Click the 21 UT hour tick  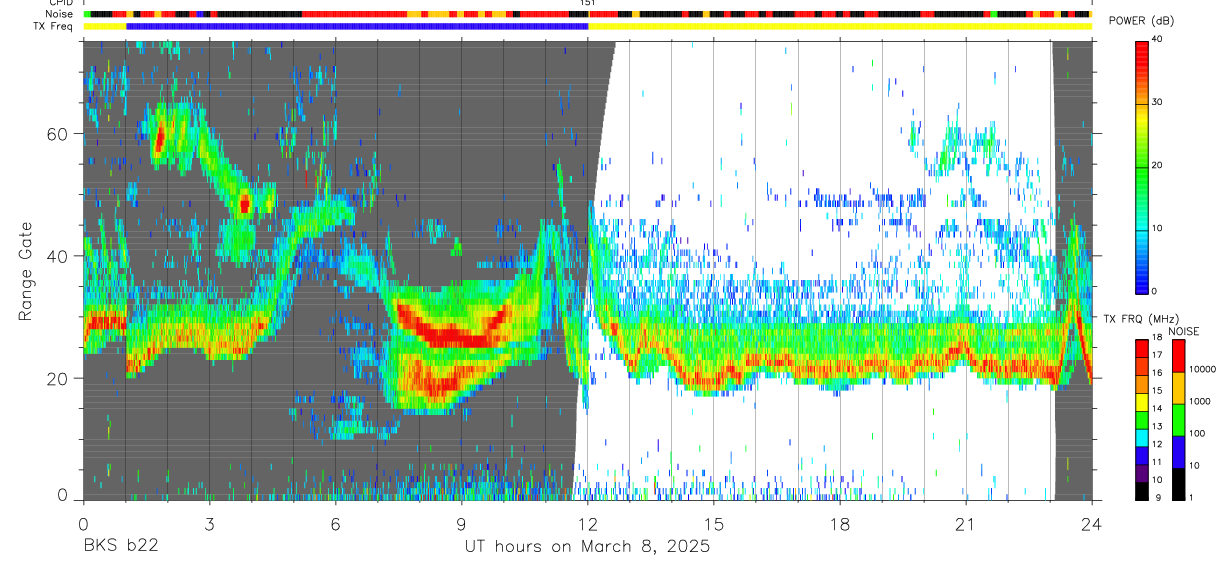point(966,523)
